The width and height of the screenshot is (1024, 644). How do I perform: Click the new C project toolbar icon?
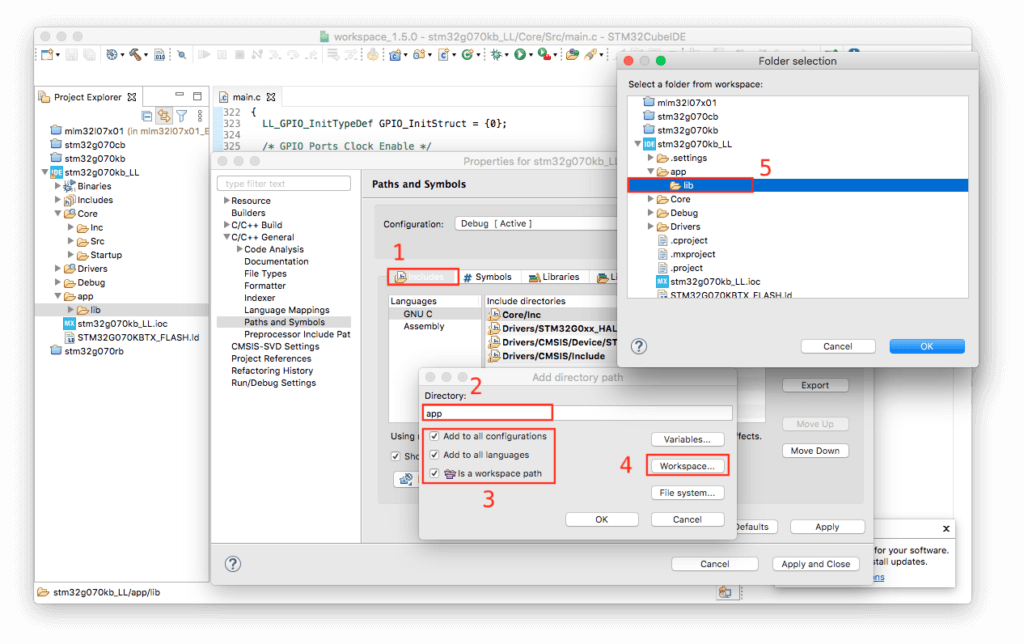(395, 55)
